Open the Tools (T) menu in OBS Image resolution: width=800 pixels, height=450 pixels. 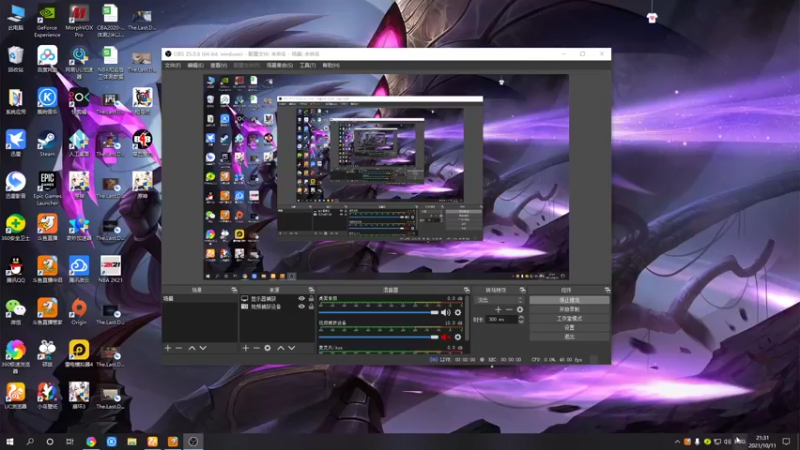[x=307, y=65]
